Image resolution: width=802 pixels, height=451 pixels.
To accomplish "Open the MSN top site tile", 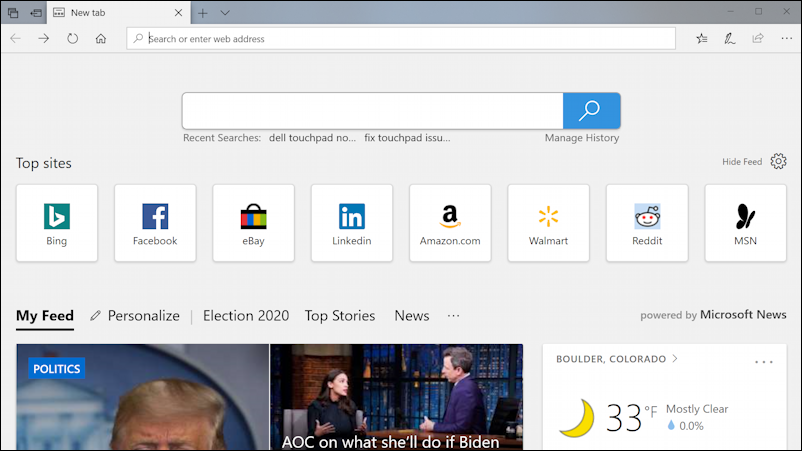I will (x=746, y=223).
